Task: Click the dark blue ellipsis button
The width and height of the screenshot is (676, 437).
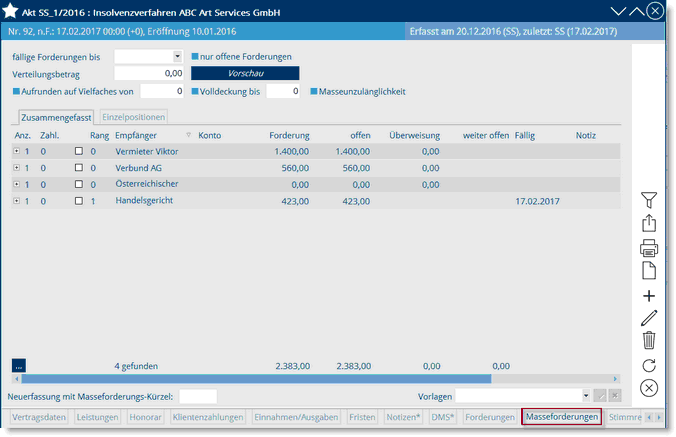Action: point(19,365)
